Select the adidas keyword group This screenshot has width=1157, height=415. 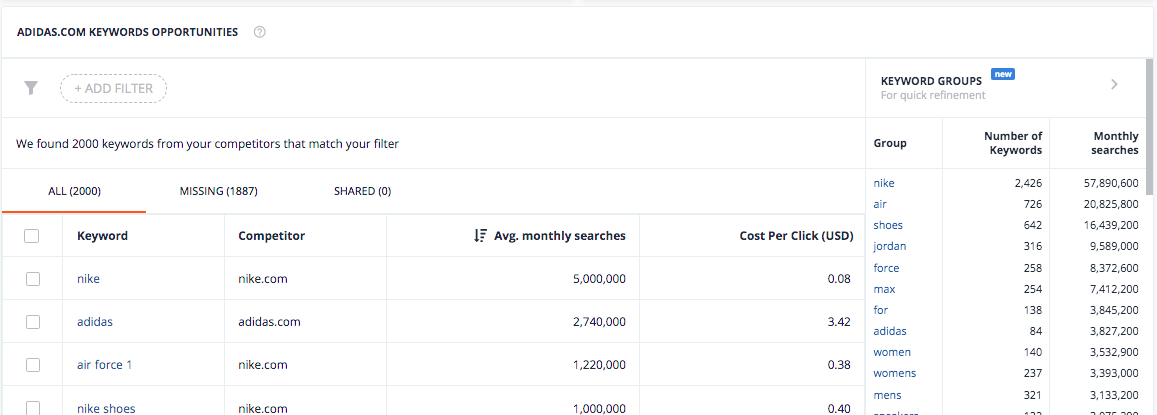pos(890,331)
